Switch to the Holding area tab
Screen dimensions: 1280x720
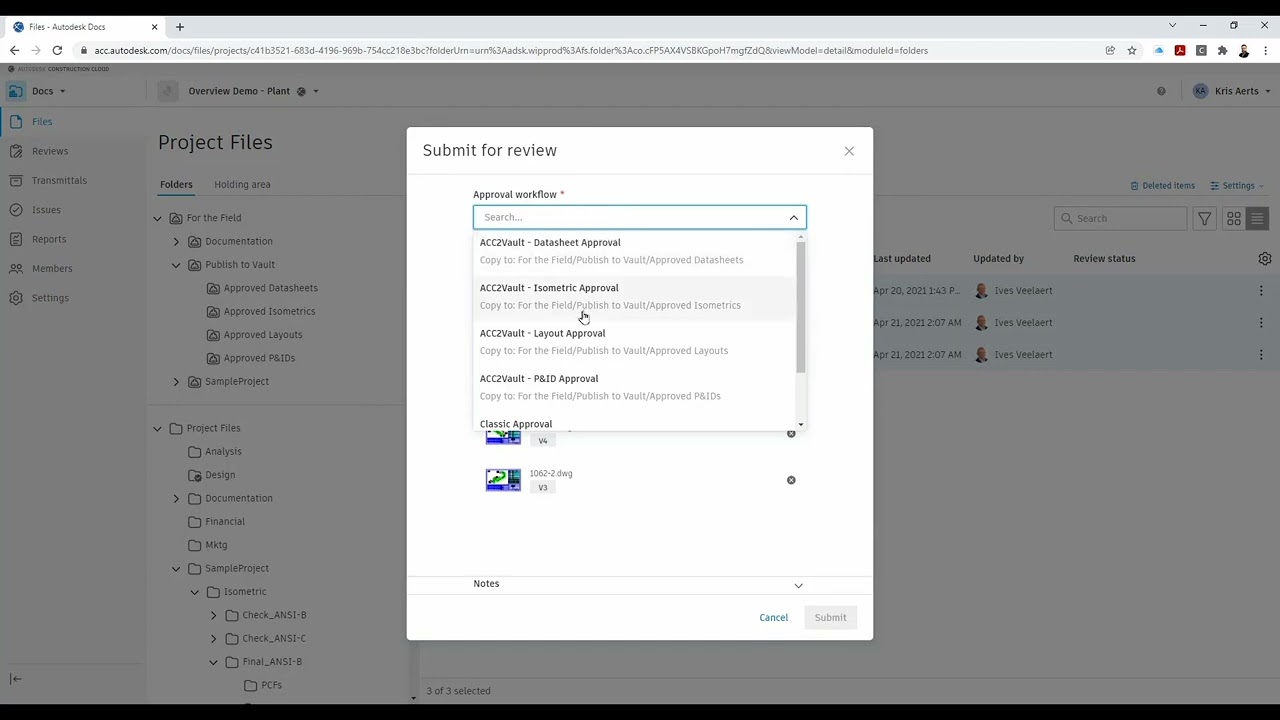pyautogui.click(x=242, y=185)
